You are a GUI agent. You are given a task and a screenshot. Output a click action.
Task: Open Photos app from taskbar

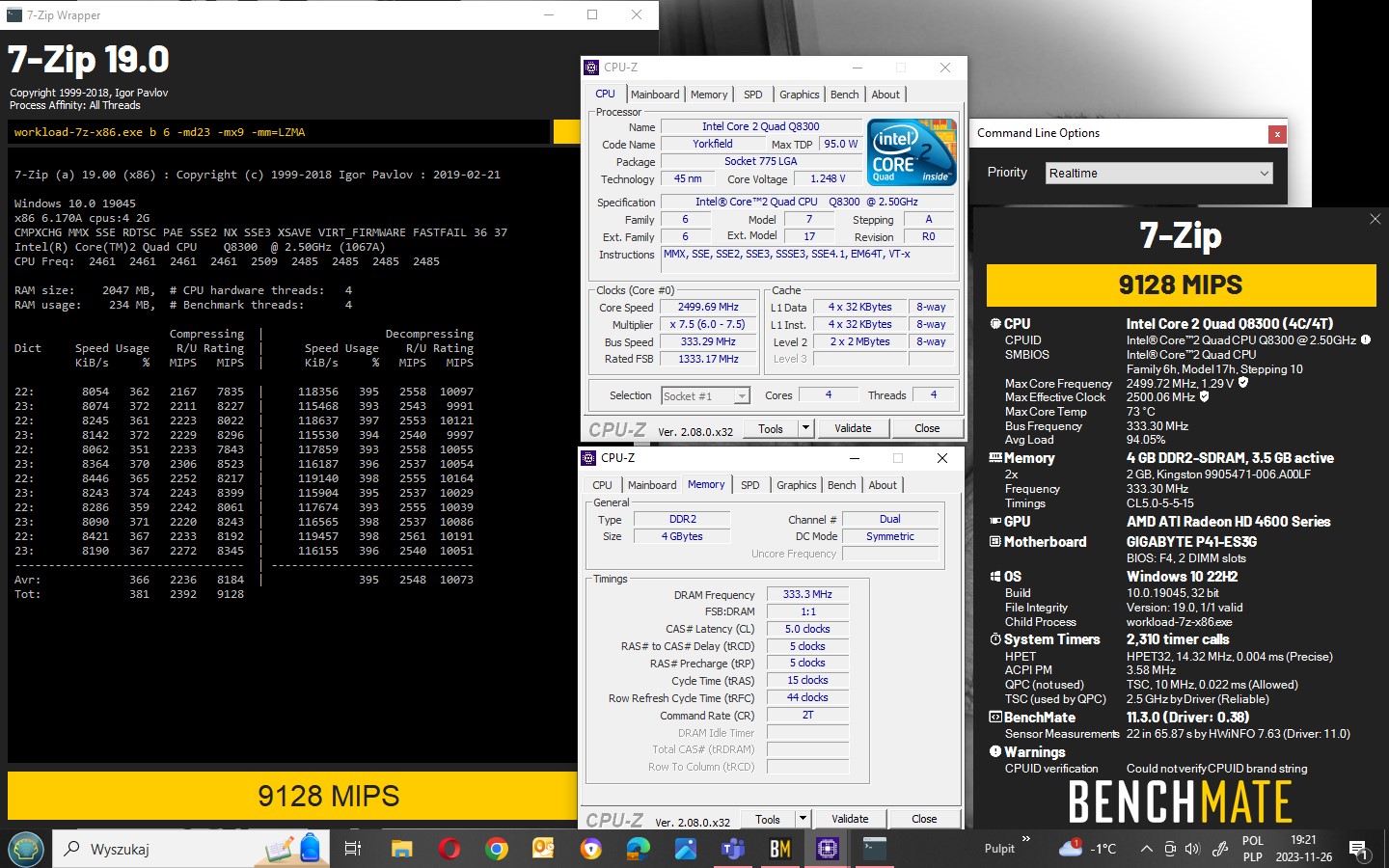click(685, 849)
